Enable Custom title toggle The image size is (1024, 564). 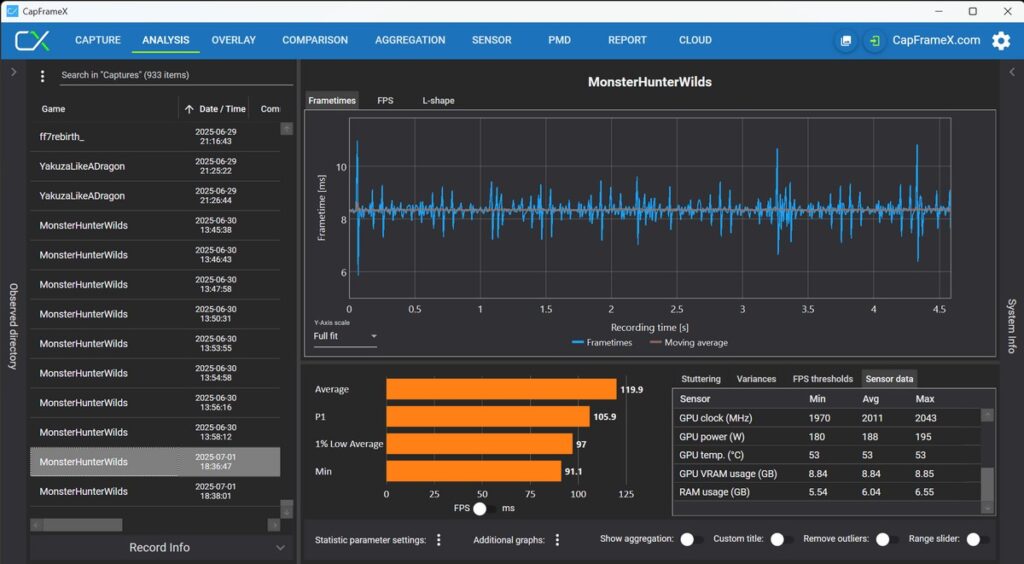(781, 539)
